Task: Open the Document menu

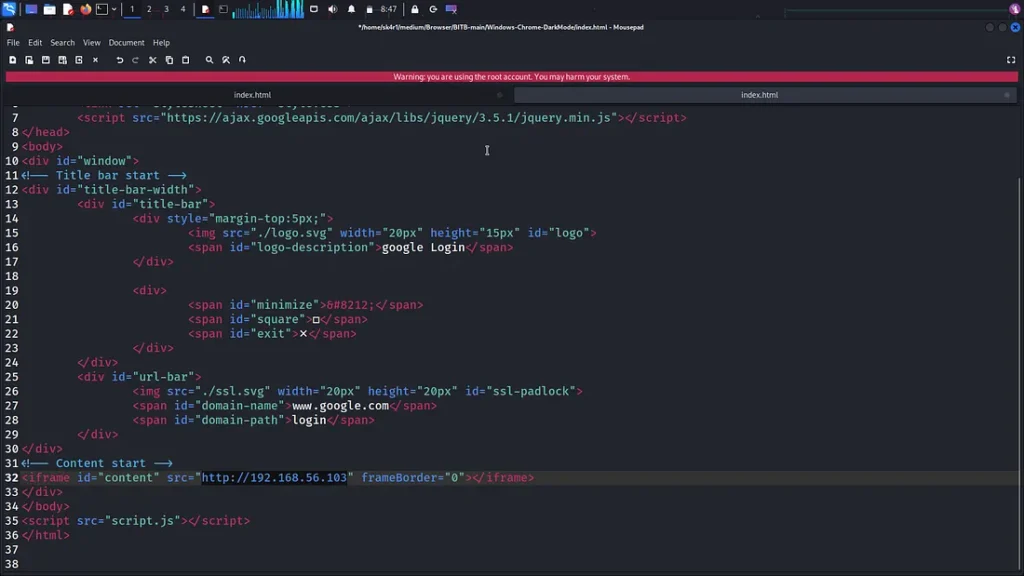Action: (126, 43)
